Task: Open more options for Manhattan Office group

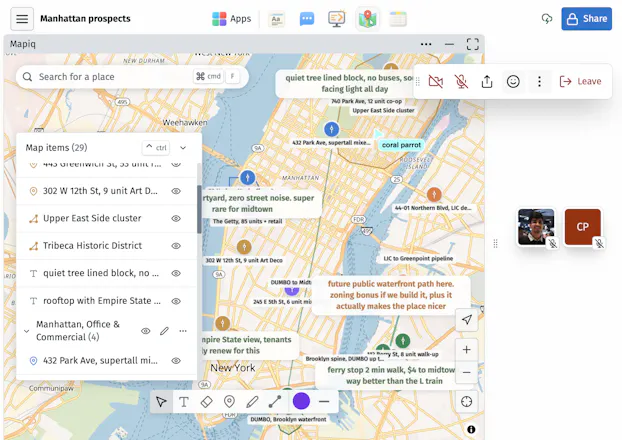Action: pos(183,331)
